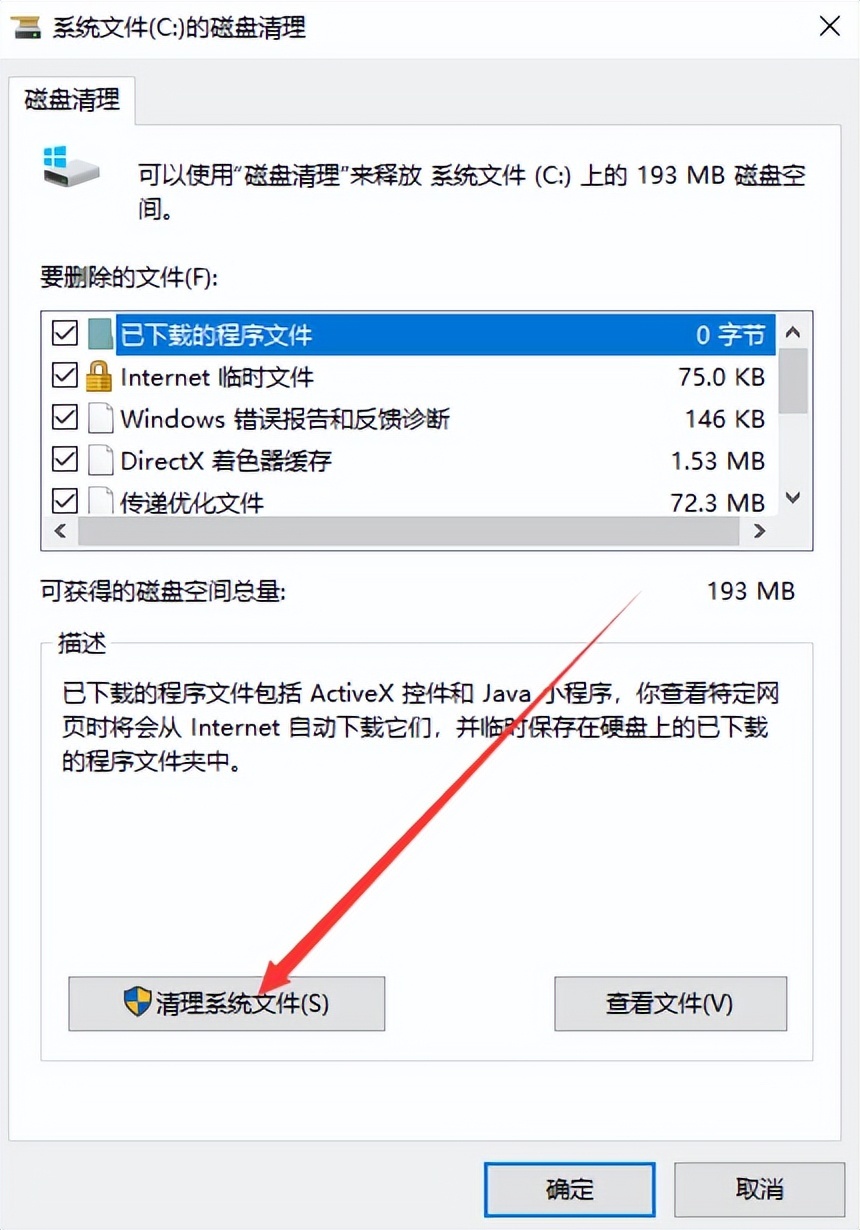The image size is (860, 1230).
Task: Click the page icon beside Windows 错误报告和反馈诊断
Action: coord(99,418)
